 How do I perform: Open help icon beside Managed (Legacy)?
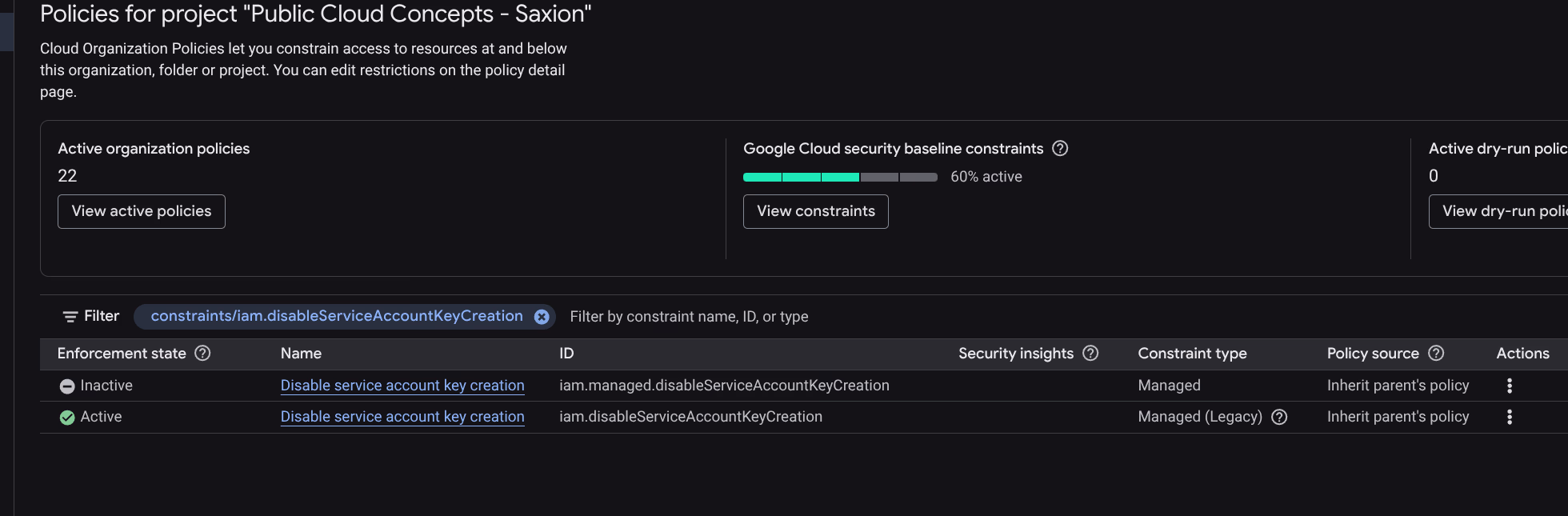(x=1279, y=417)
